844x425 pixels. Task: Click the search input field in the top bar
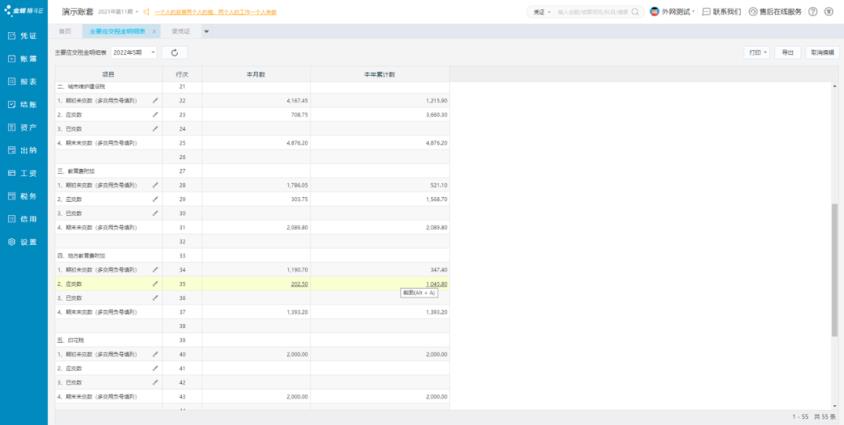point(592,11)
